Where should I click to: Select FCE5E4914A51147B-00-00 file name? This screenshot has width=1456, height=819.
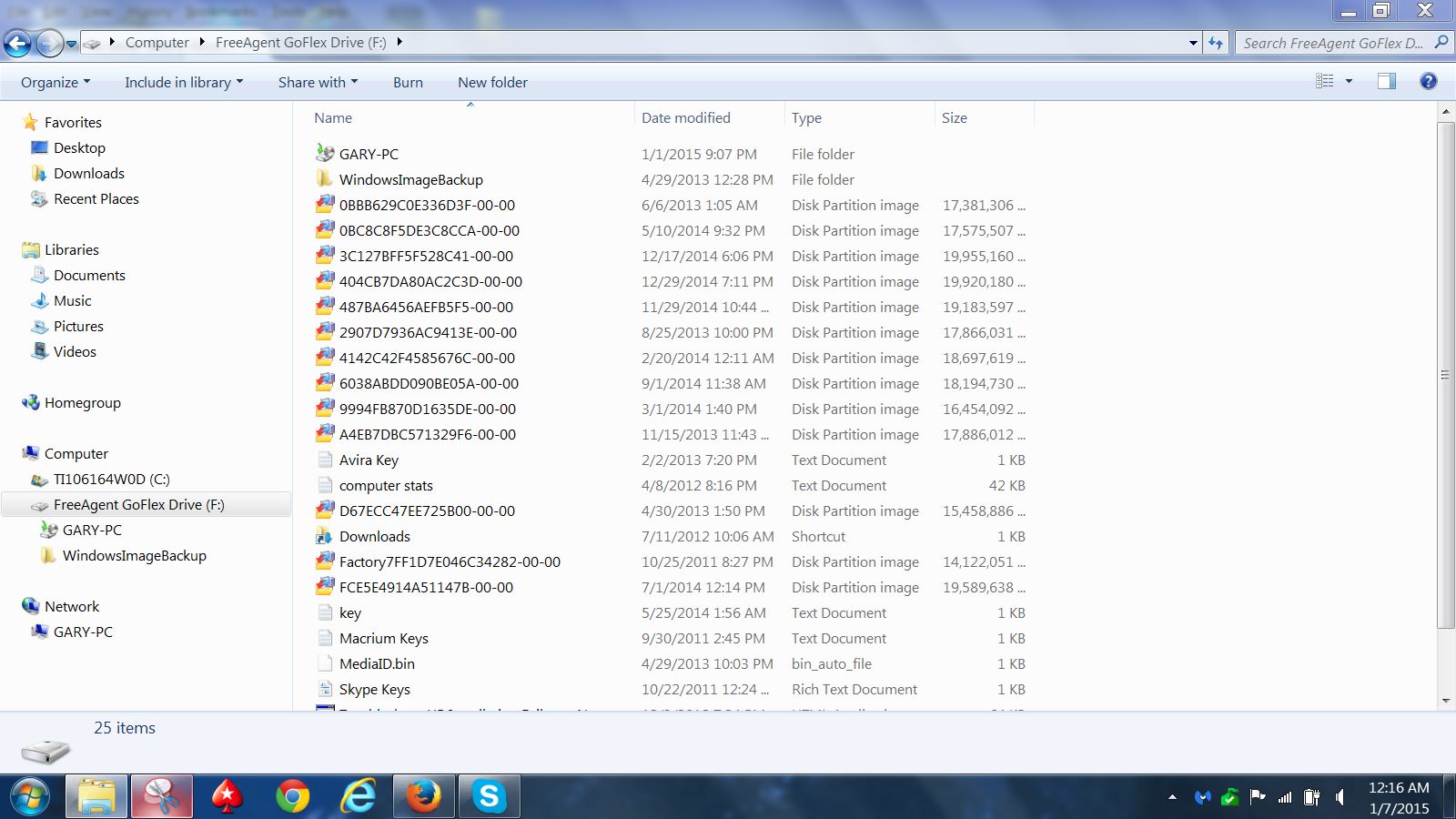(x=426, y=587)
